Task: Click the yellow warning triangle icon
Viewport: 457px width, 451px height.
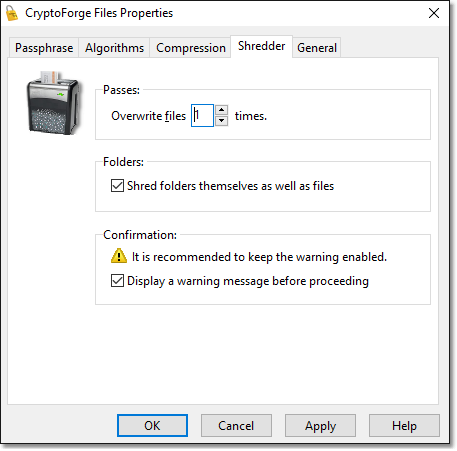Action: coord(119,256)
